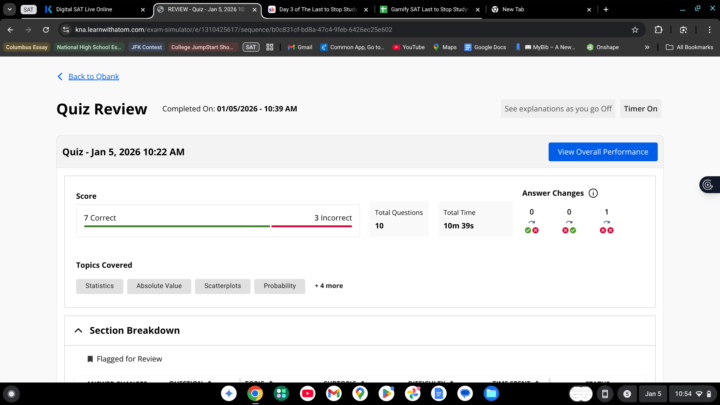Open YouTube from the shelf
720x405 pixels.
coord(307,394)
